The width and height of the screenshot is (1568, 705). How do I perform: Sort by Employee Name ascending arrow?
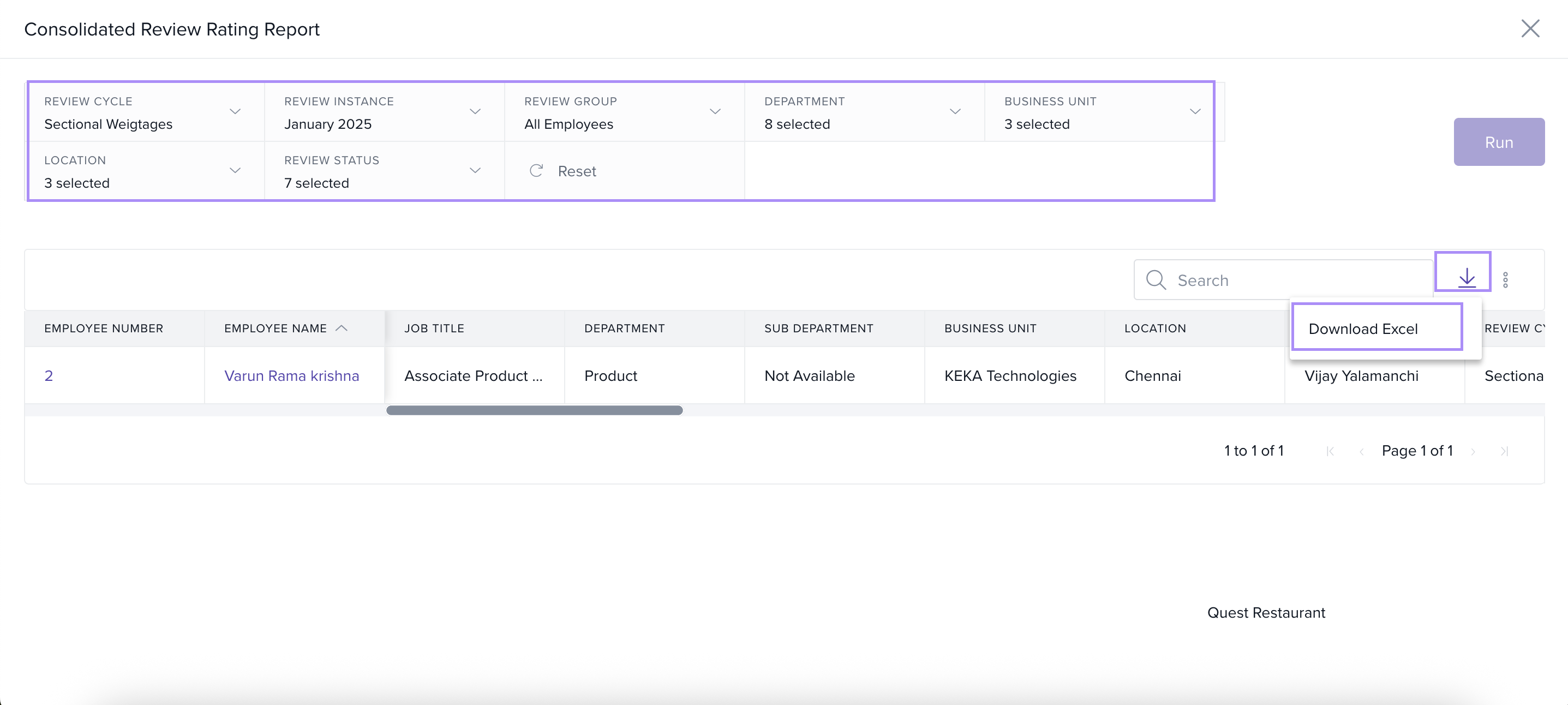click(342, 328)
